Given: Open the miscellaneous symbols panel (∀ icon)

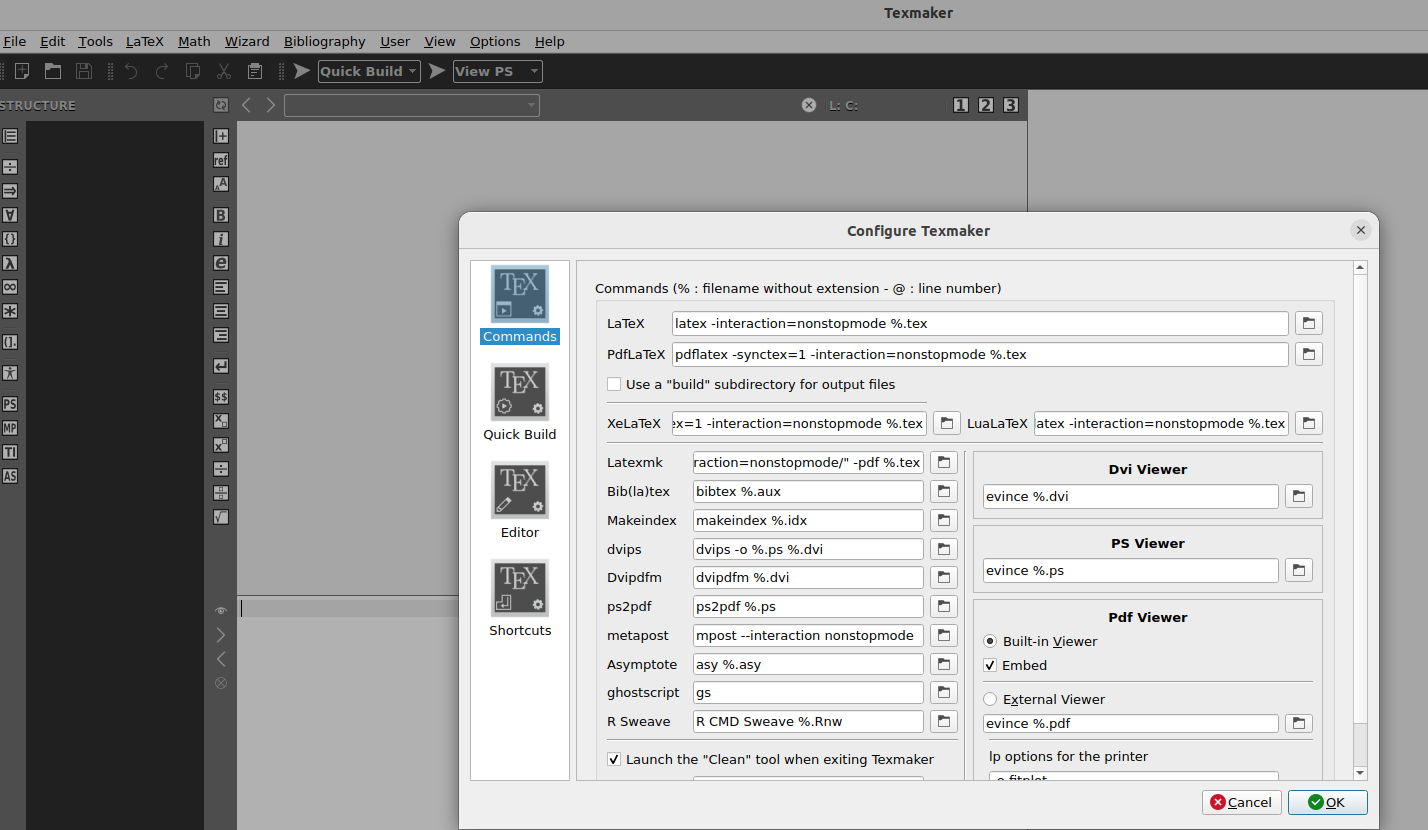Looking at the screenshot, I should click(10, 215).
